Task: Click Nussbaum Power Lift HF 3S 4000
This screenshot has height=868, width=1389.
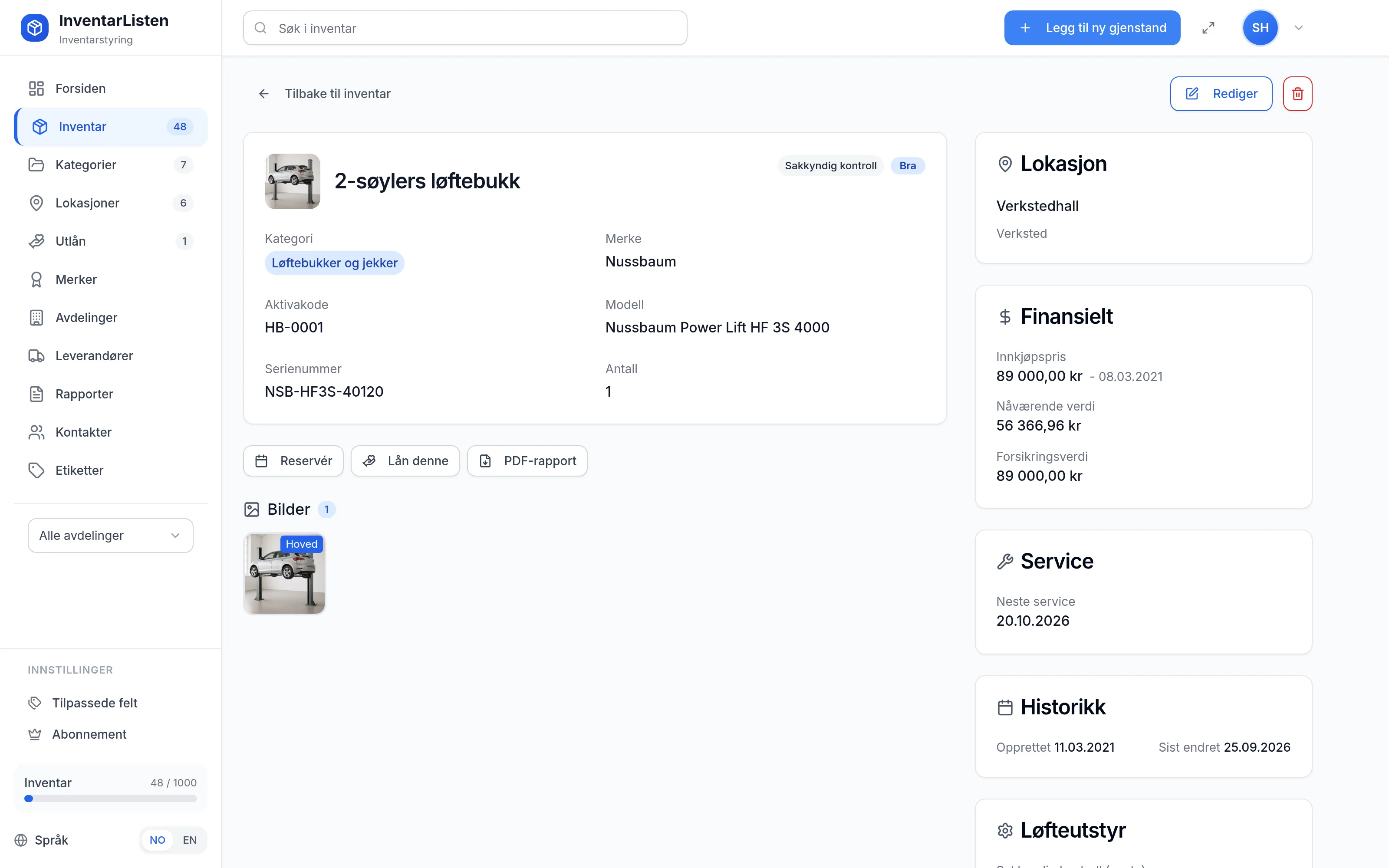Action: (x=717, y=327)
